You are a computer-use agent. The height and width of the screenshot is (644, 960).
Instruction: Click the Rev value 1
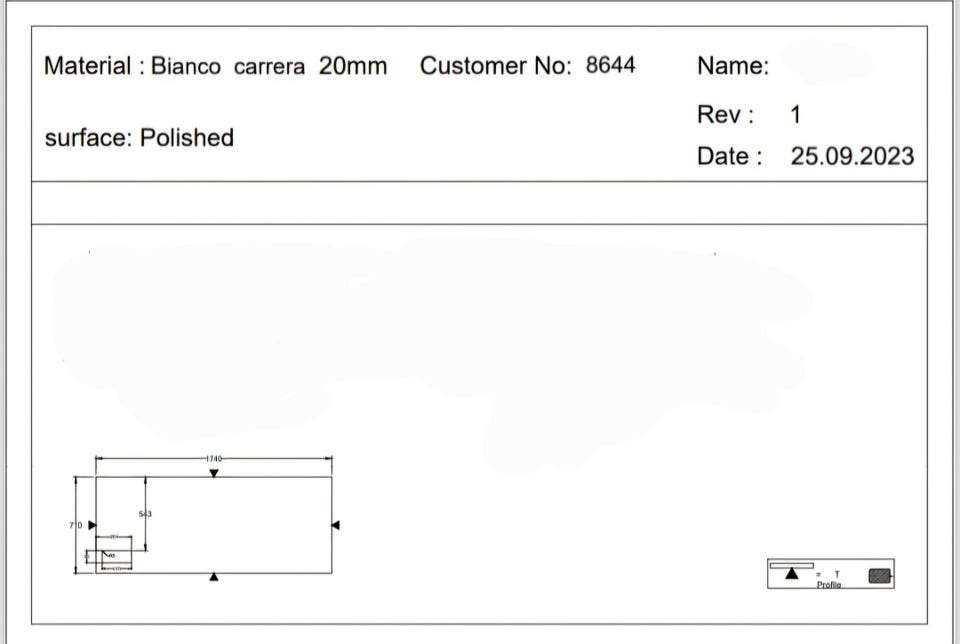(795, 114)
